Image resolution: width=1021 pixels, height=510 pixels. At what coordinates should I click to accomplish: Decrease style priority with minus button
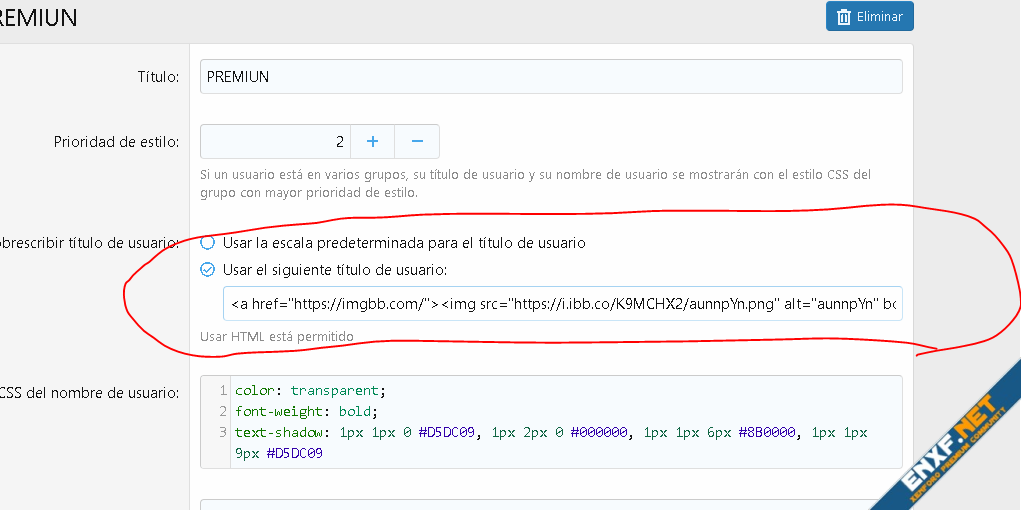[417, 142]
